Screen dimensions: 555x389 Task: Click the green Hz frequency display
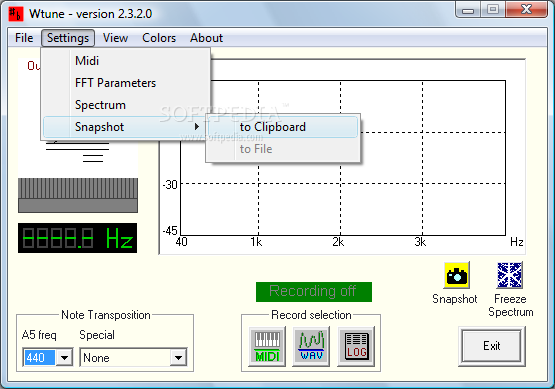[x=78, y=238]
